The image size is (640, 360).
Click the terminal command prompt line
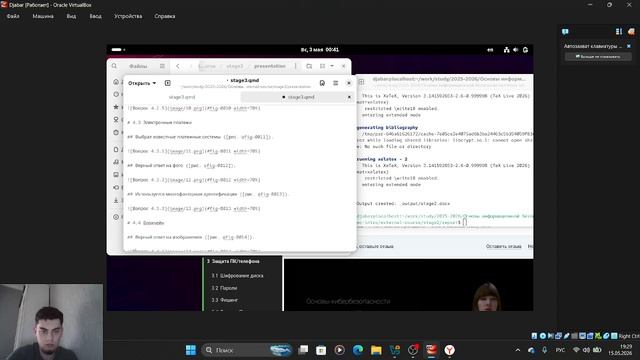(x=444, y=220)
